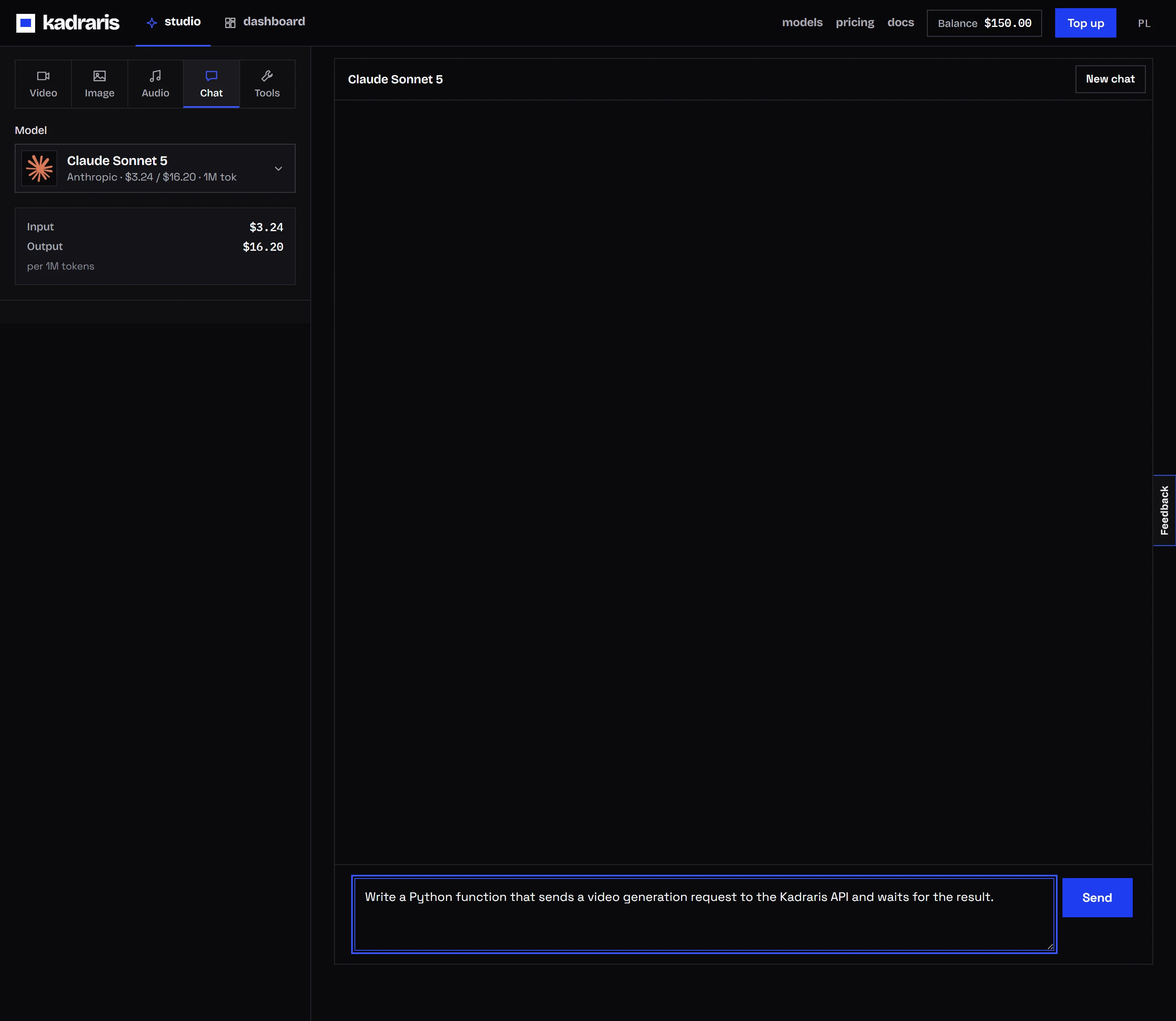Image resolution: width=1176 pixels, height=1021 pixels.
Task: Go to the pricing page
Action: 855,22
